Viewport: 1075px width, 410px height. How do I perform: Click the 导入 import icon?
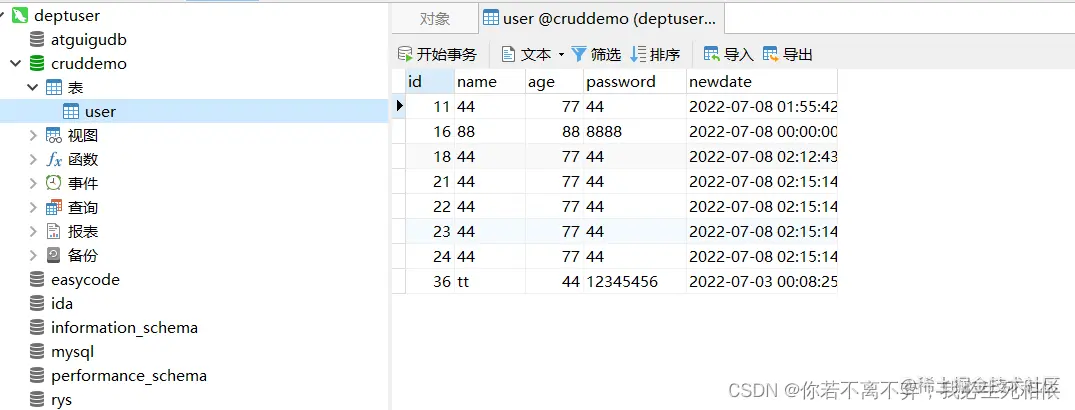(712, 54)
